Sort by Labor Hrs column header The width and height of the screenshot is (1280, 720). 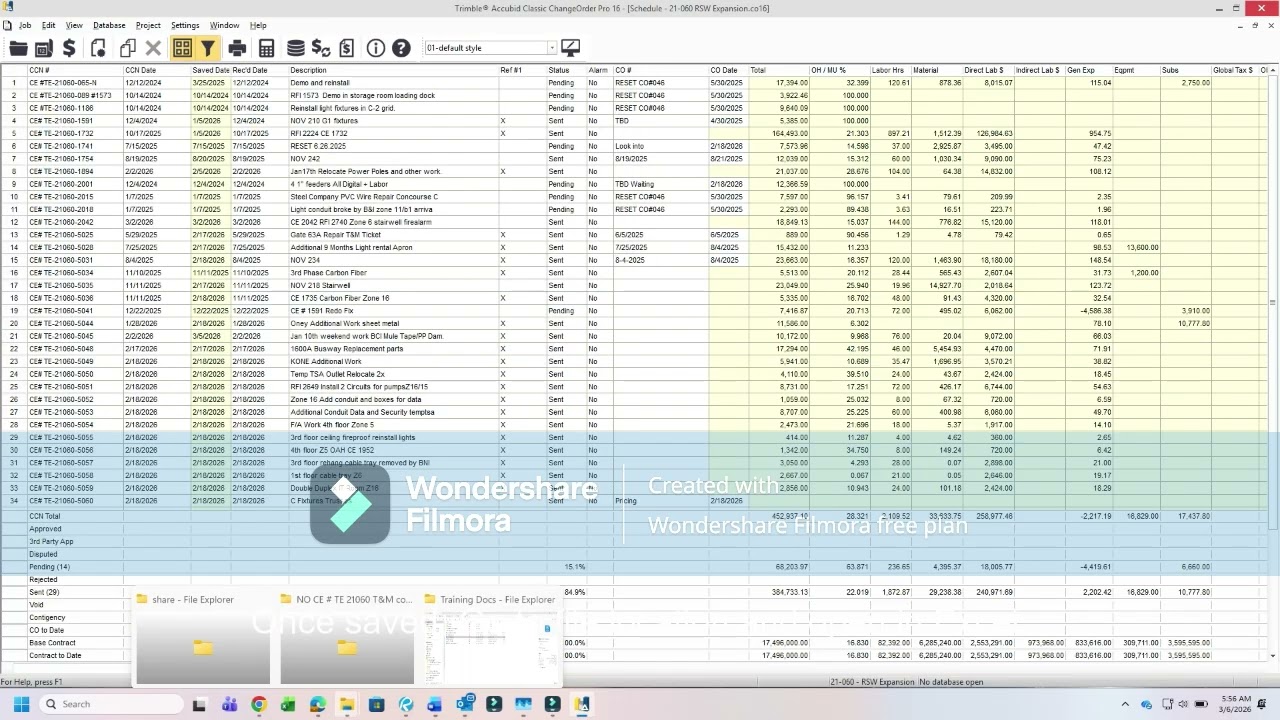coord(890,70)
